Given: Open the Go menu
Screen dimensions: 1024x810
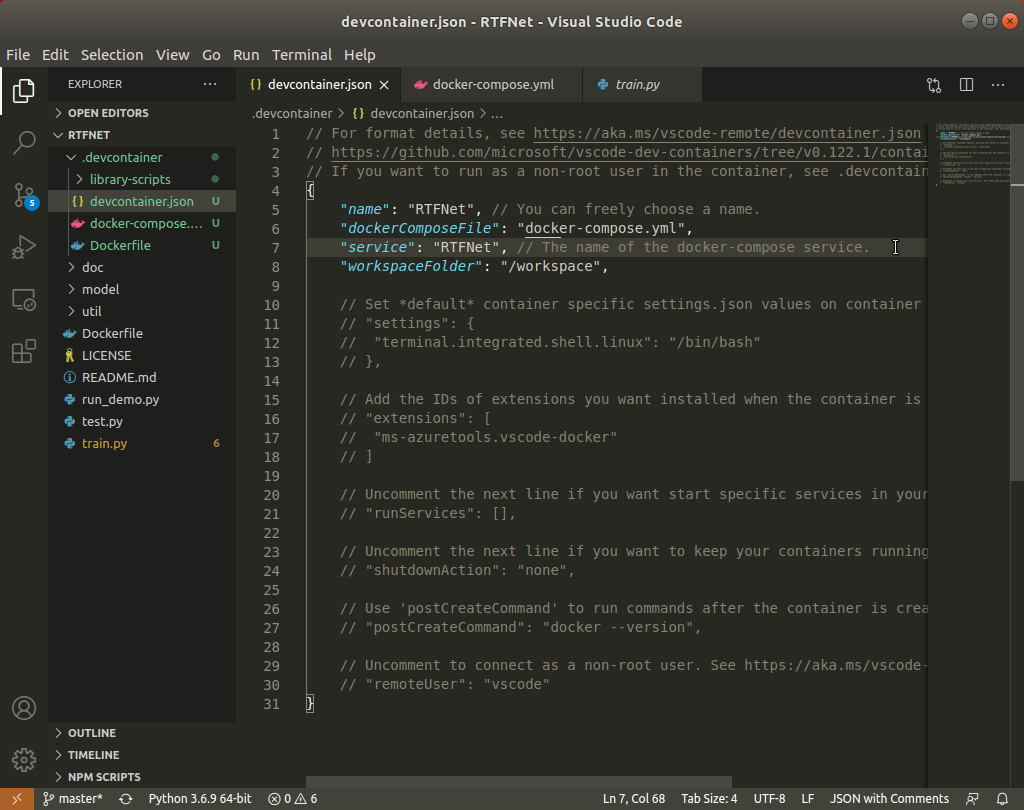Looking at the screenshot, I should [211, 55].
